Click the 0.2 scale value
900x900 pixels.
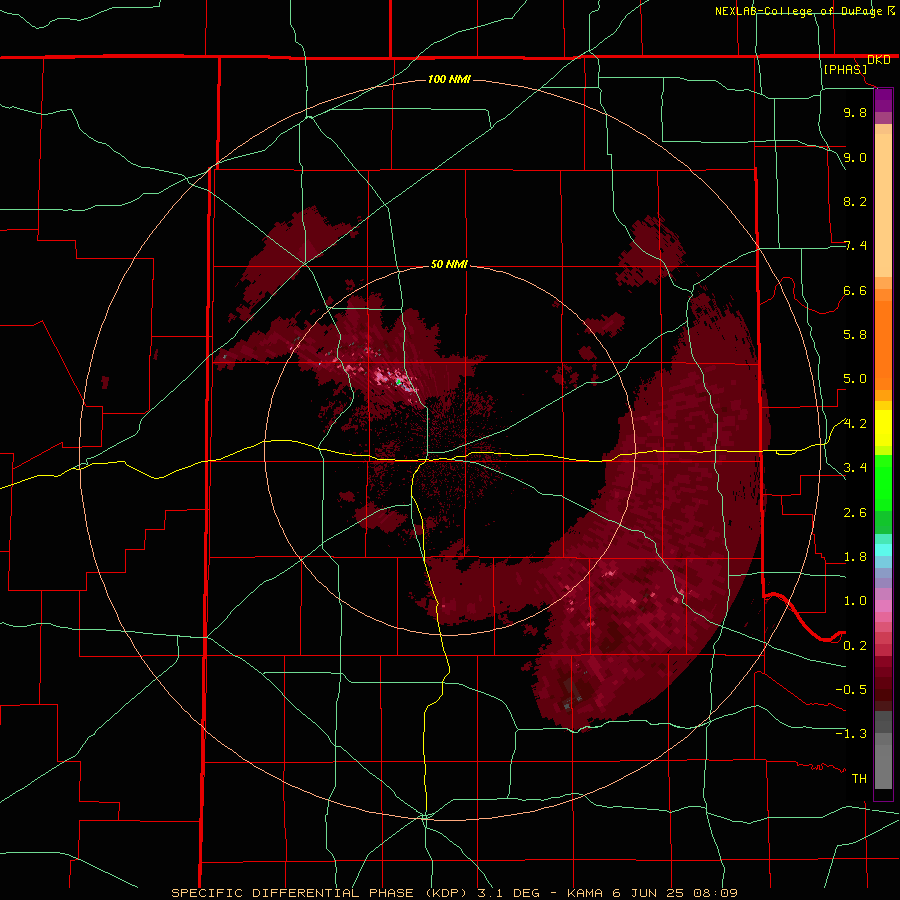click(x=855, y=646)
